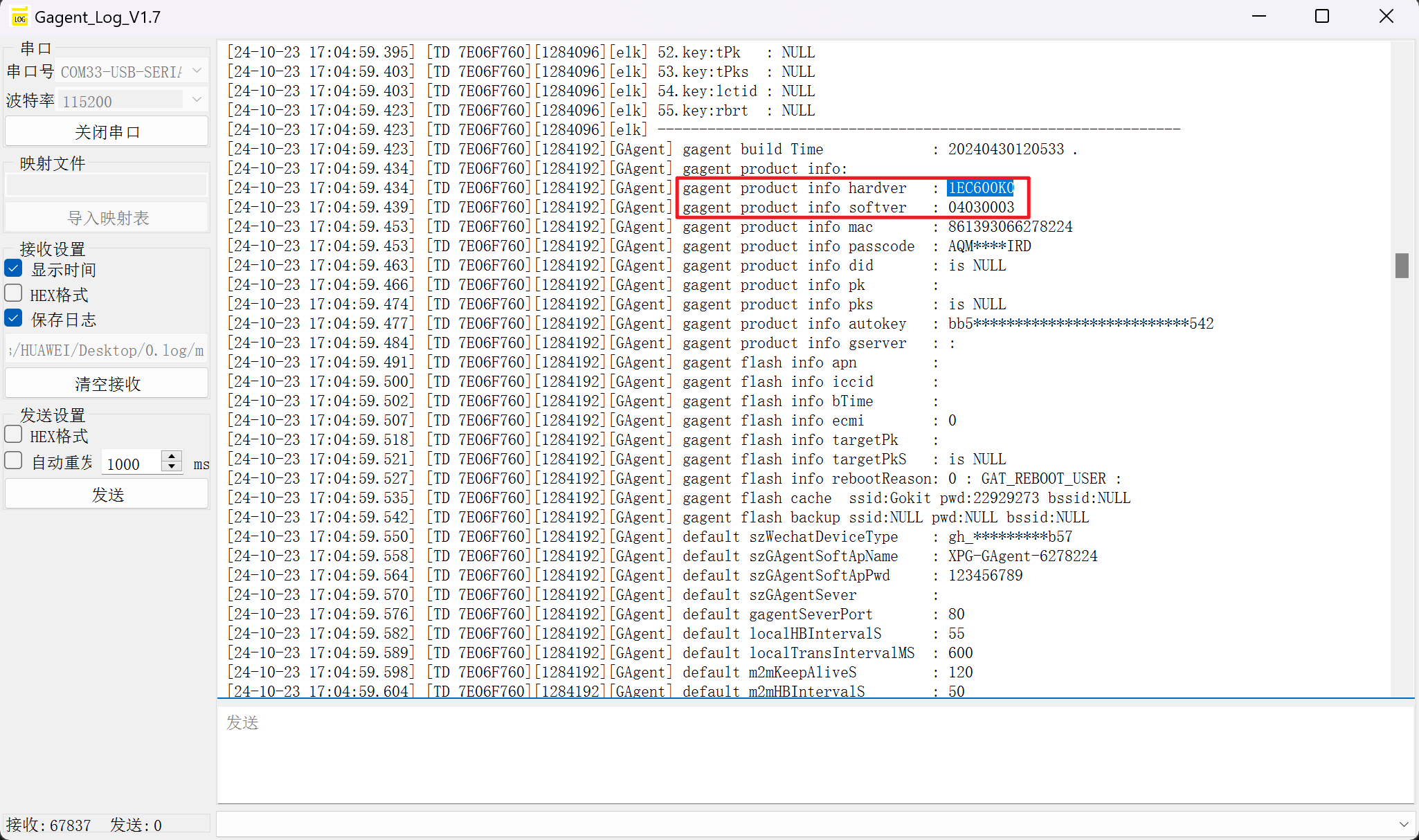Close the Gagent_Log window
The image size is (1419, 840).
[x=1386, y=17]
